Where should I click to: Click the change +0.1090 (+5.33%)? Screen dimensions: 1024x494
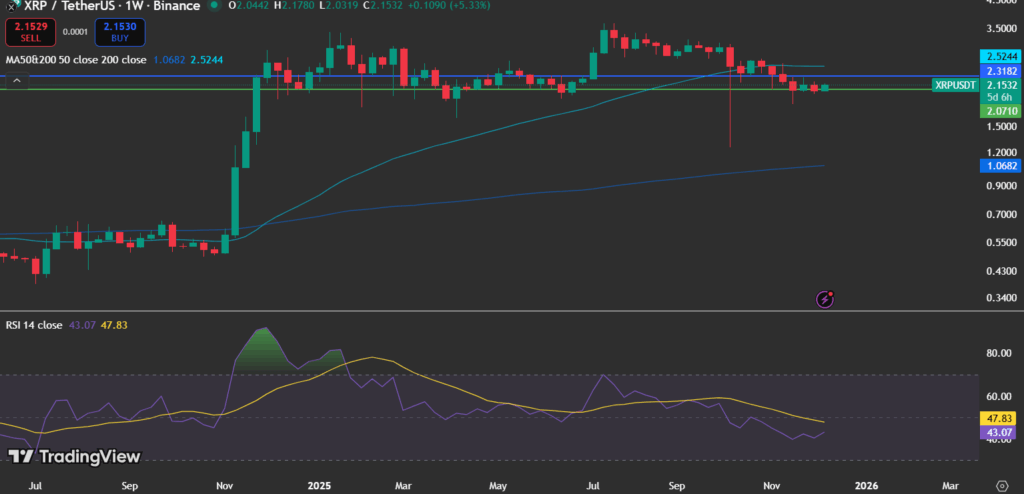pos(450,6)
